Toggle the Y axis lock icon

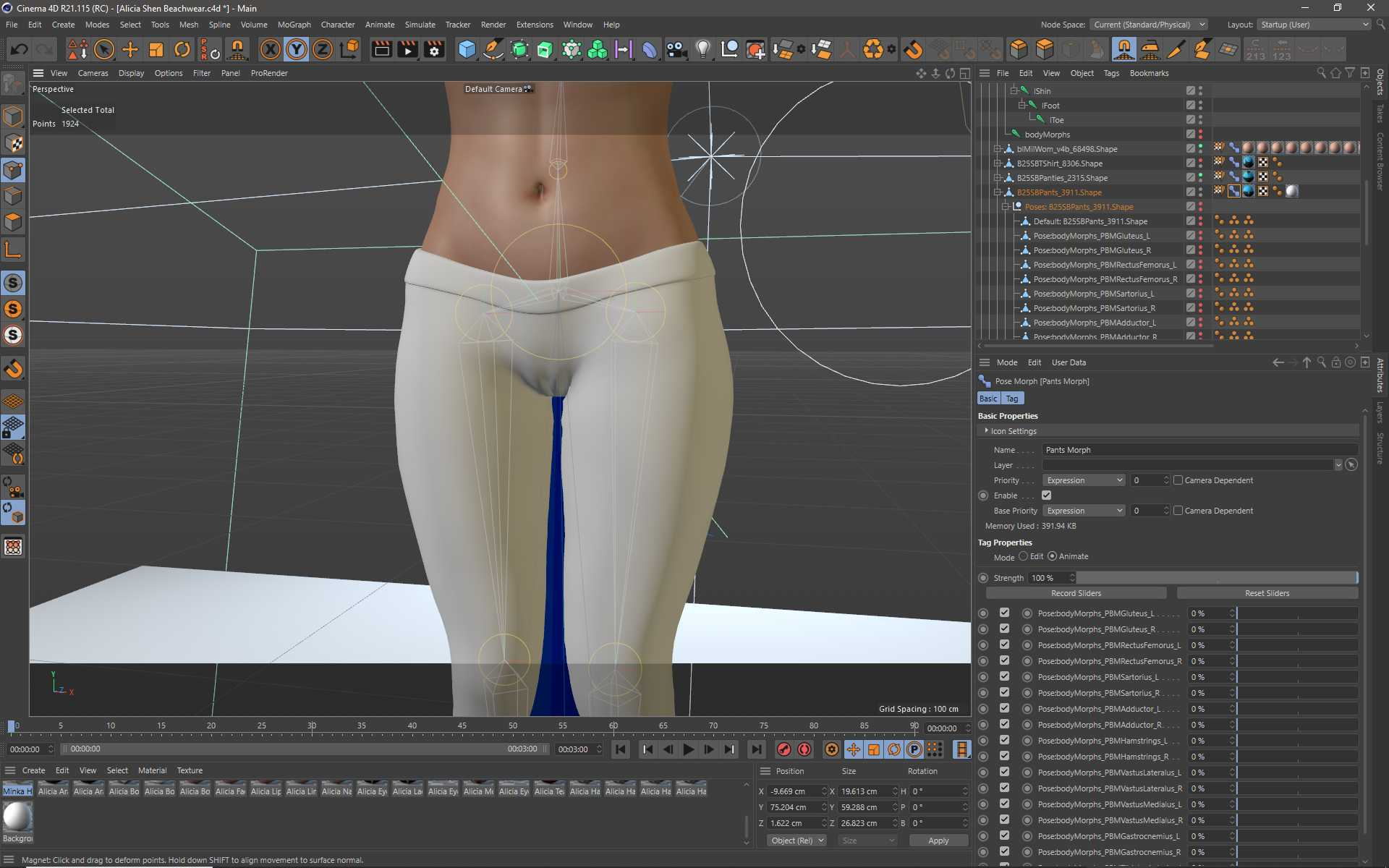click(x=296, y=49)
